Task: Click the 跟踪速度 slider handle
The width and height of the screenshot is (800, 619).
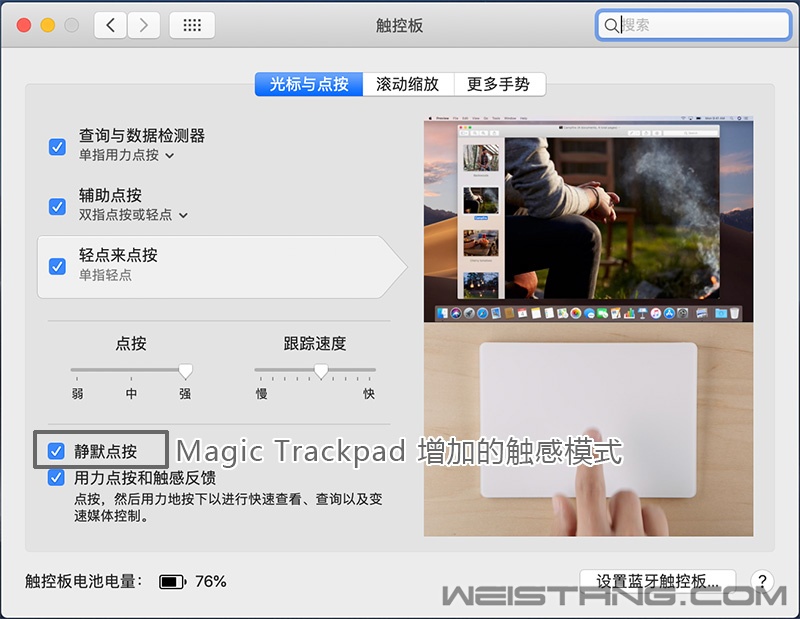Action: click(x=321, y=371)
